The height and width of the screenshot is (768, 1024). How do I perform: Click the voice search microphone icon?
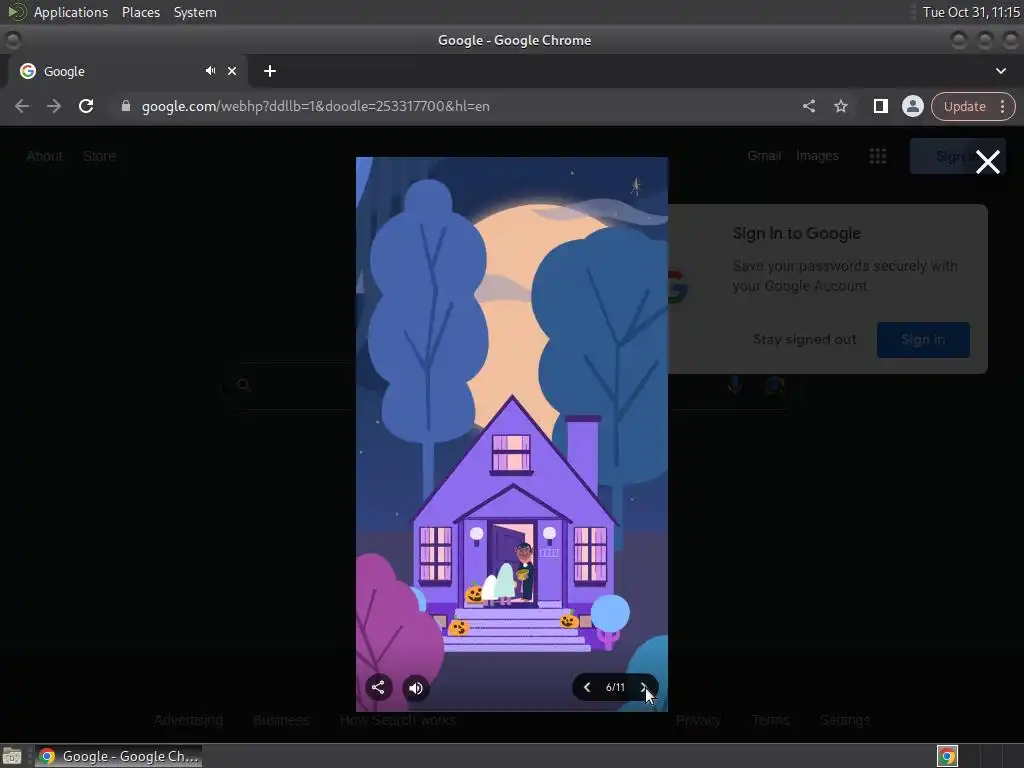[735, 385]
